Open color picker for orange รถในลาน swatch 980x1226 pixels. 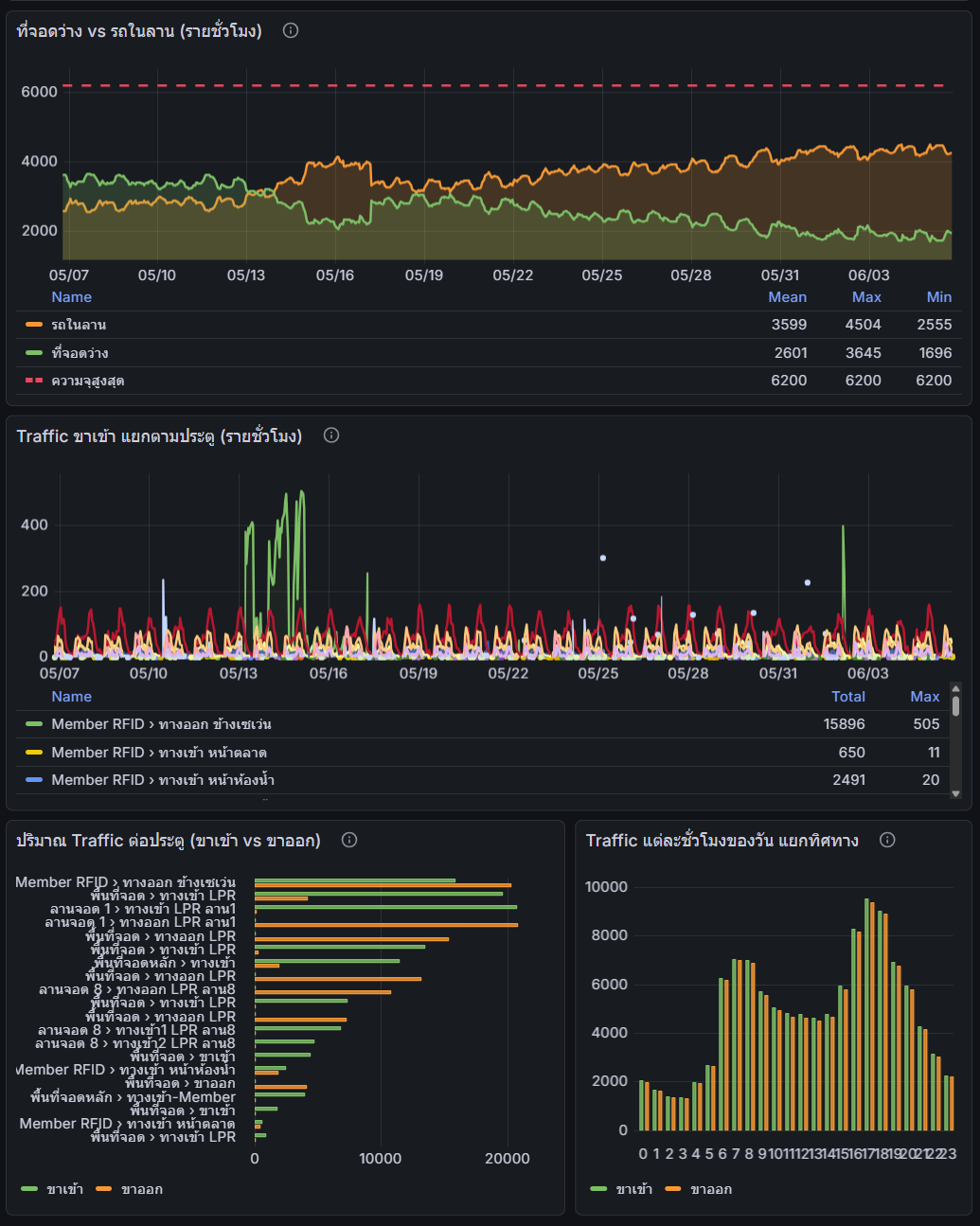click(34, 325)
